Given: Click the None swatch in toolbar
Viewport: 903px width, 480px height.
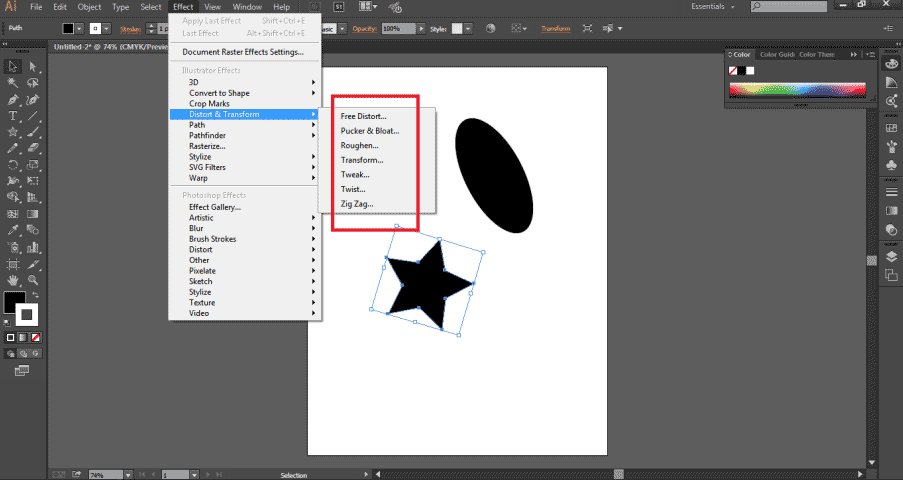Looking at the screenshot, I should coord(36,339).
